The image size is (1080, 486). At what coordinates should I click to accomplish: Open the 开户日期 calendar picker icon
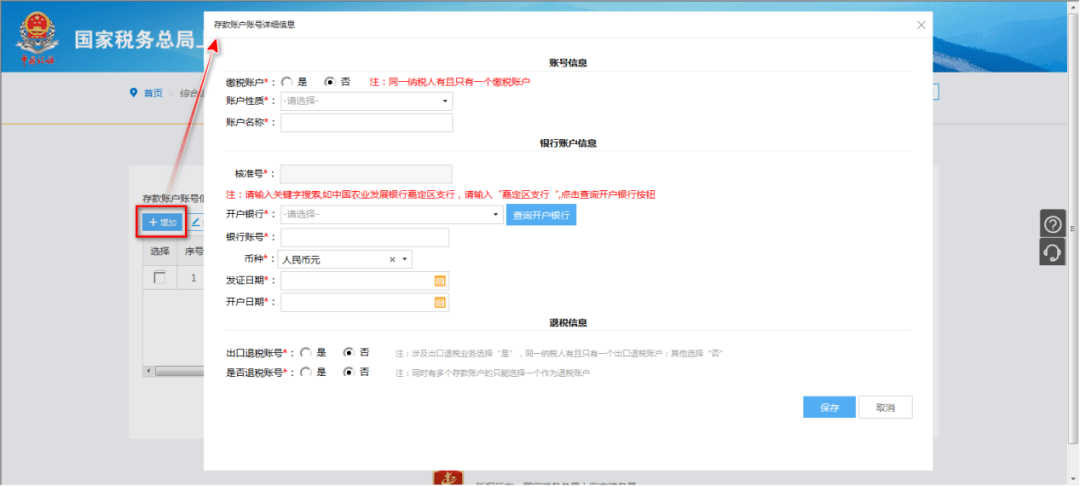[x=439, y=302]
